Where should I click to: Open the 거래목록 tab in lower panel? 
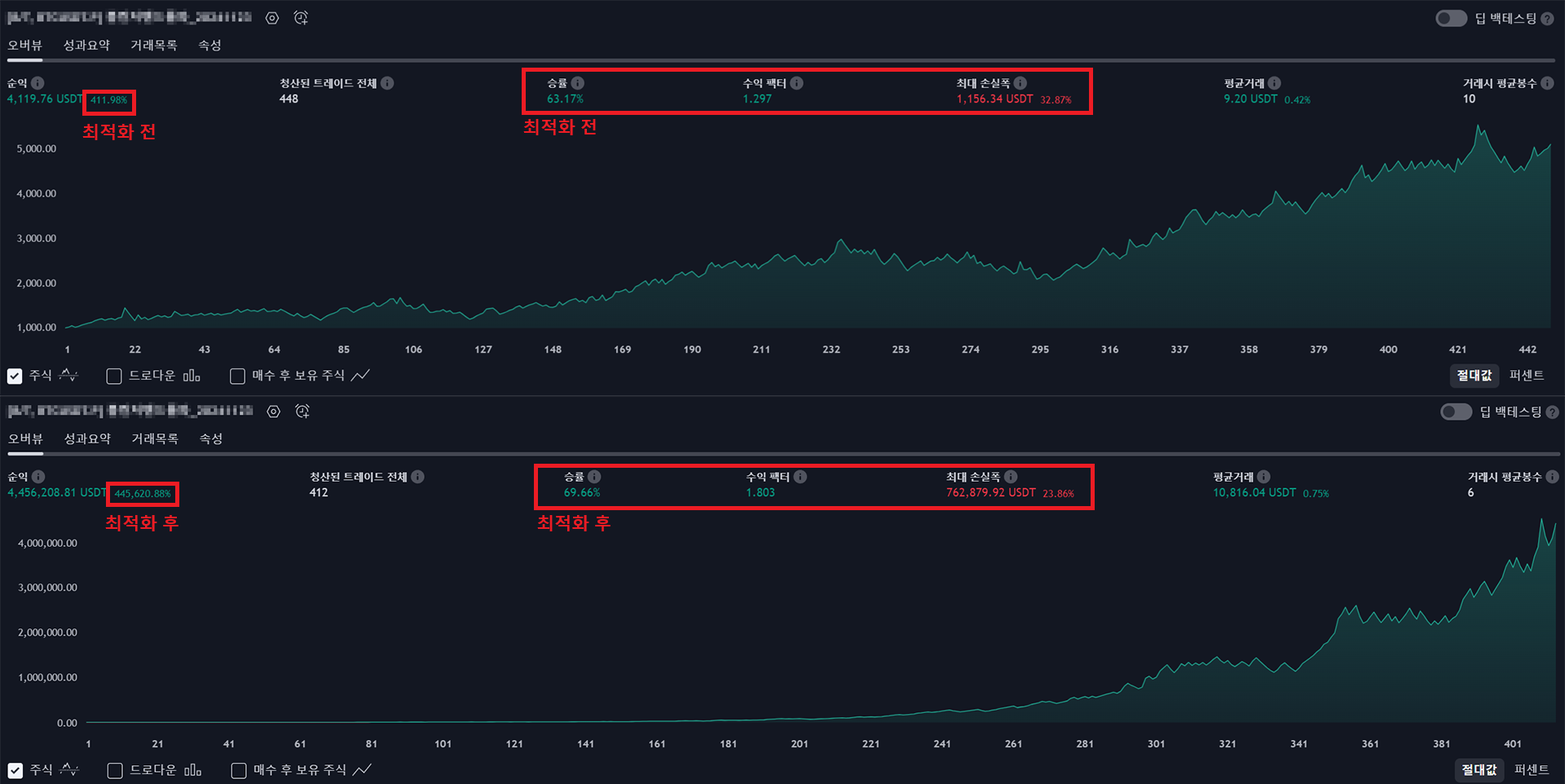[155, 439]
